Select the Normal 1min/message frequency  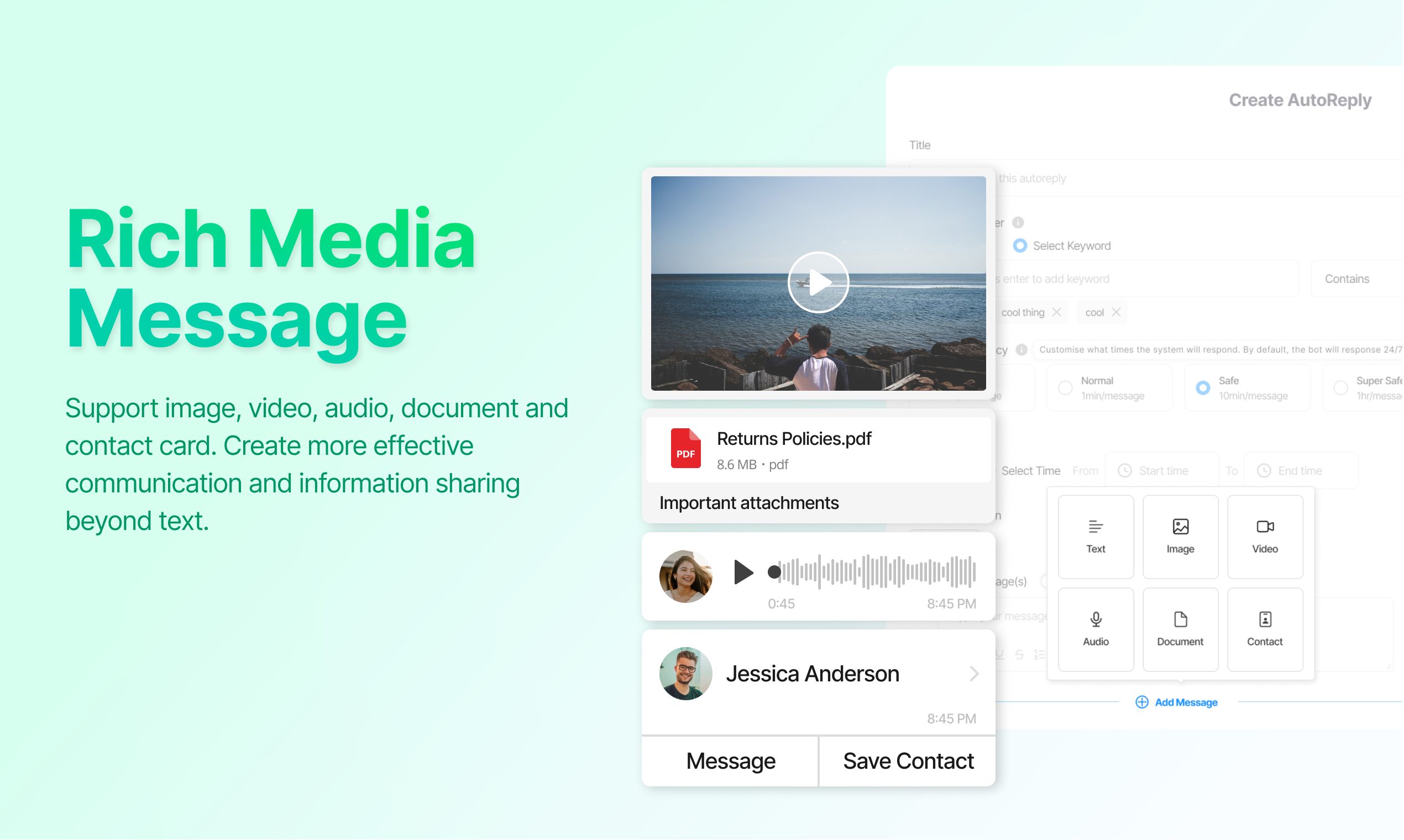(x=1066, y=389)
